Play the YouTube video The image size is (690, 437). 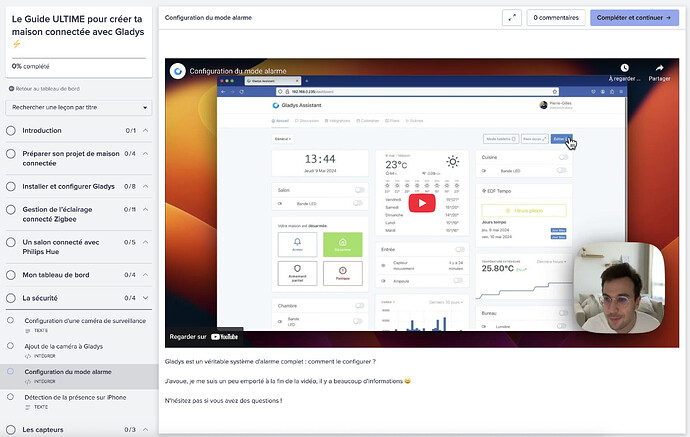422,203
